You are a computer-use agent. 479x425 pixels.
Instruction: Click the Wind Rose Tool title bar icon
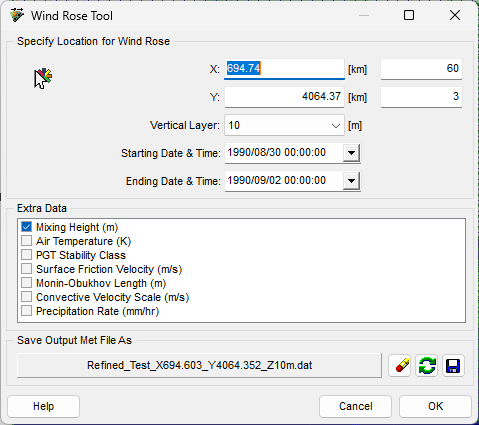(x=17, y=15)
